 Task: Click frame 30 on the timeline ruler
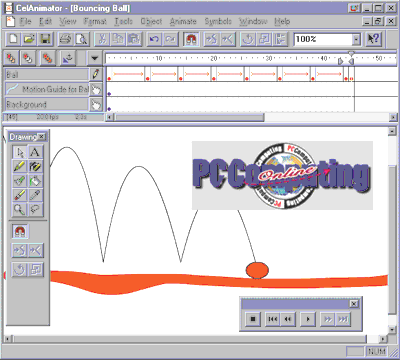(269, 58)
